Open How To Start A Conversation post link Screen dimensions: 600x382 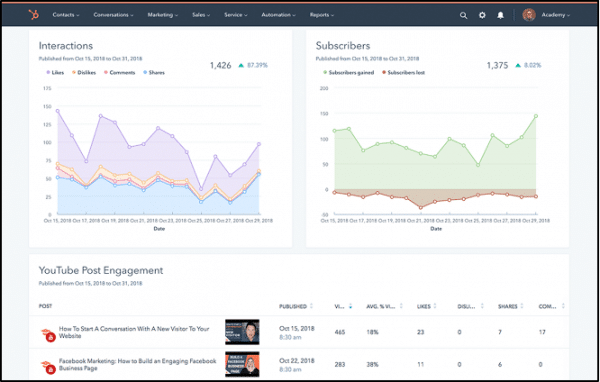tap(134, 332)
